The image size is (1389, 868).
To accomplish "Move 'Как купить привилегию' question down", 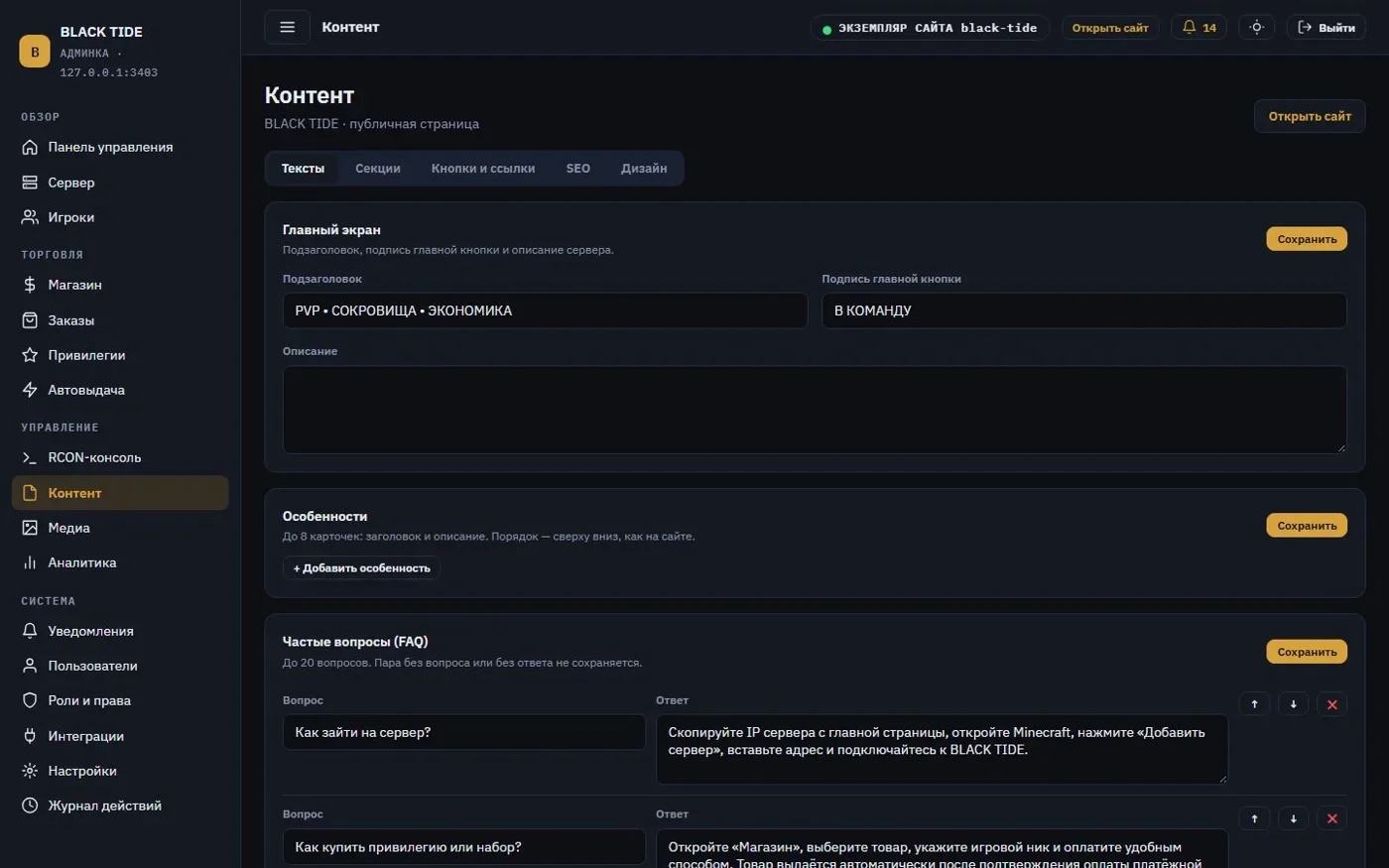I will point(1293,818).
